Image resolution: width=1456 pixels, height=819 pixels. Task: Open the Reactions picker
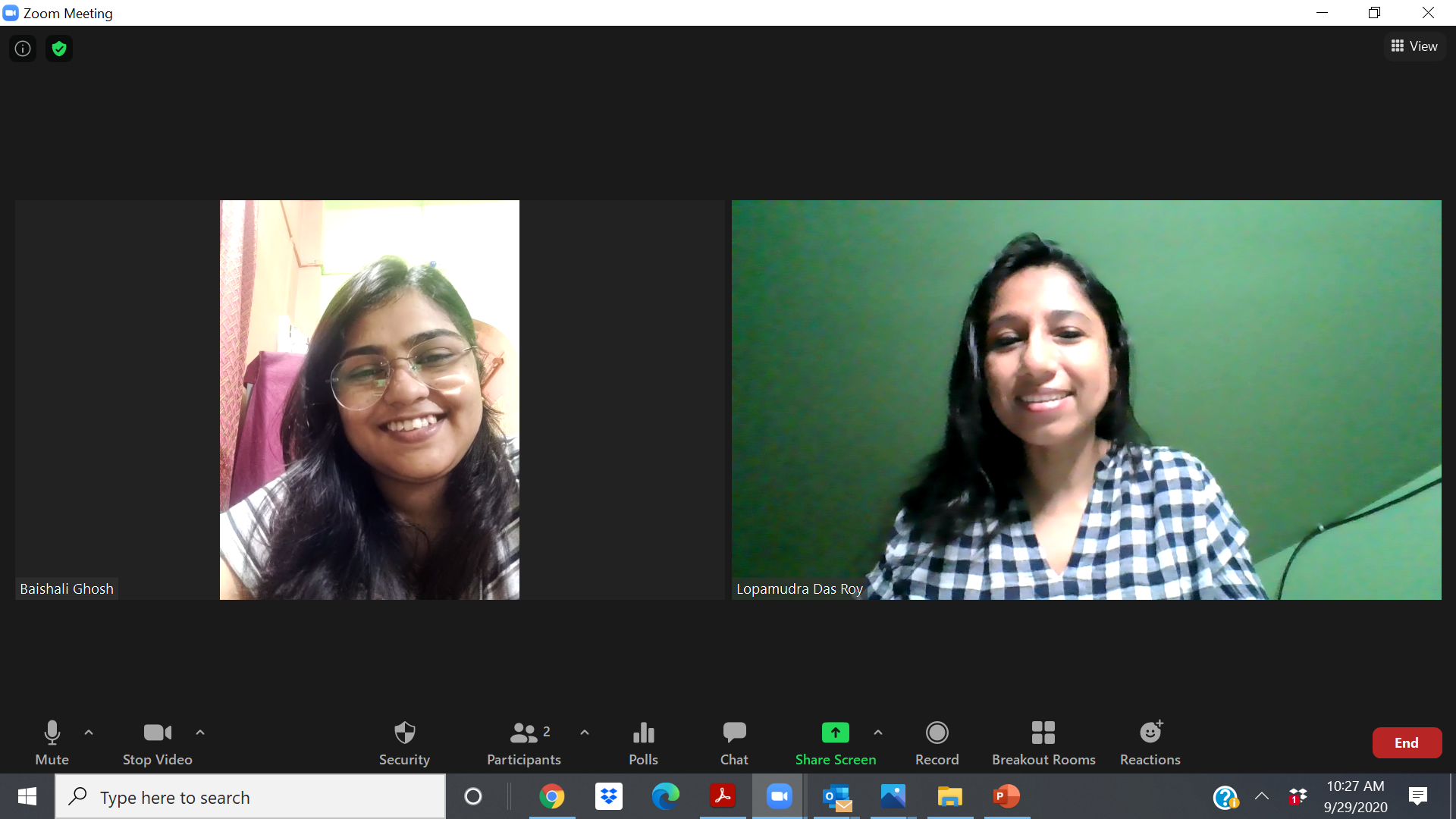coord(1150,742)
